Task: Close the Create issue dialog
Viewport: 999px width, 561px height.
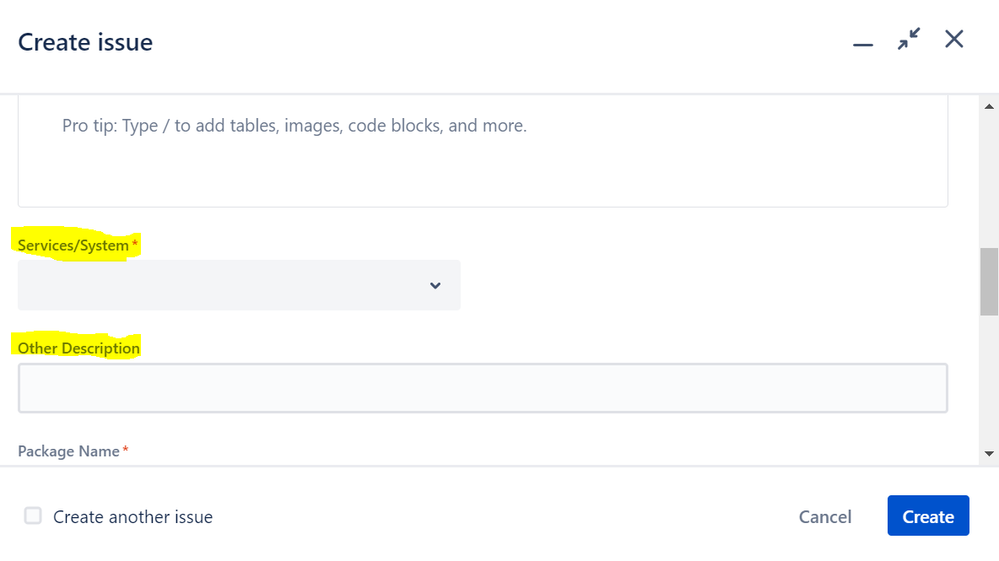Action: pos(954,39)
